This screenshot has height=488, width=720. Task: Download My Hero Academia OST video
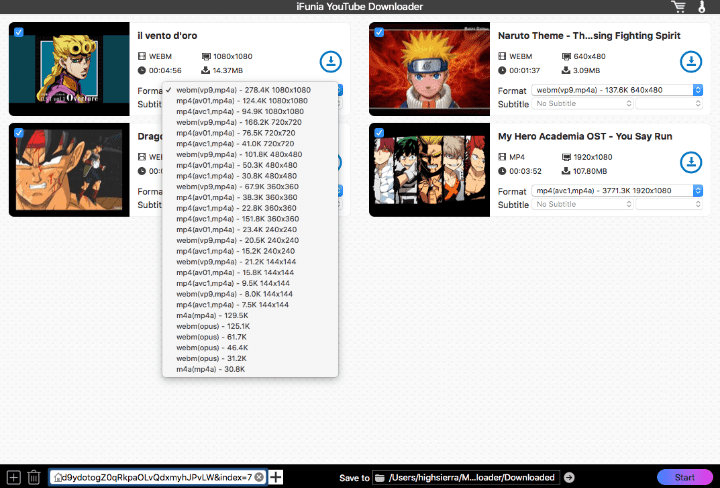(690, 162)
